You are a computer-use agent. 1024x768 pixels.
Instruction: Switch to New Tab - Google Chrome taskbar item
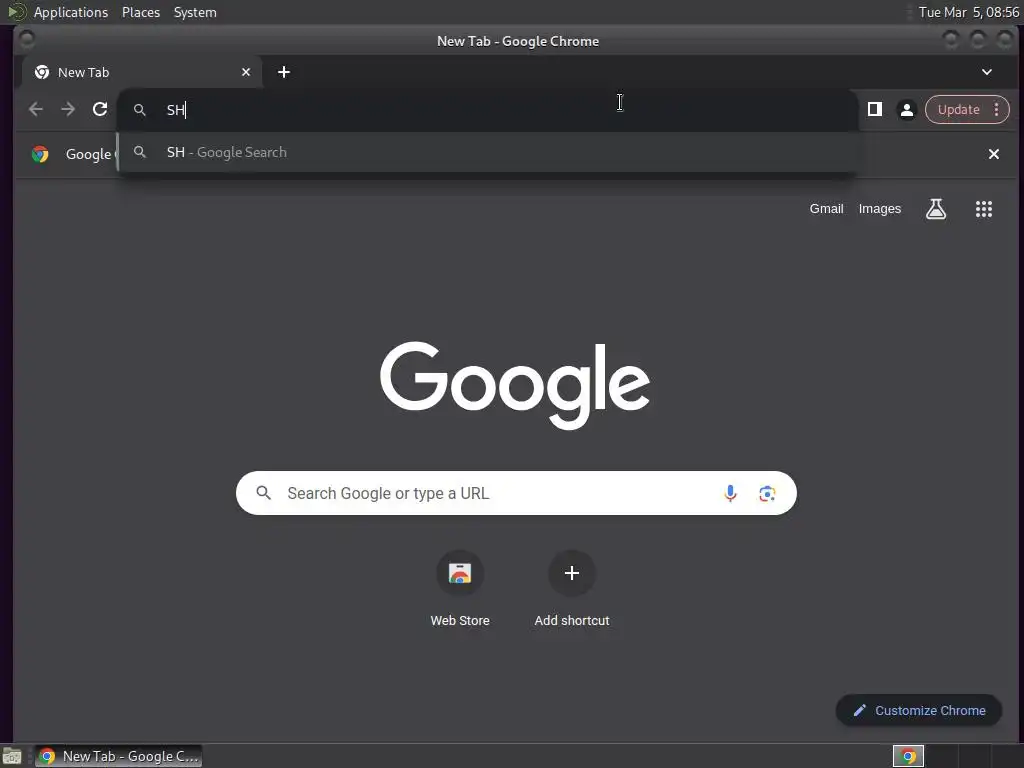point(118,756)
